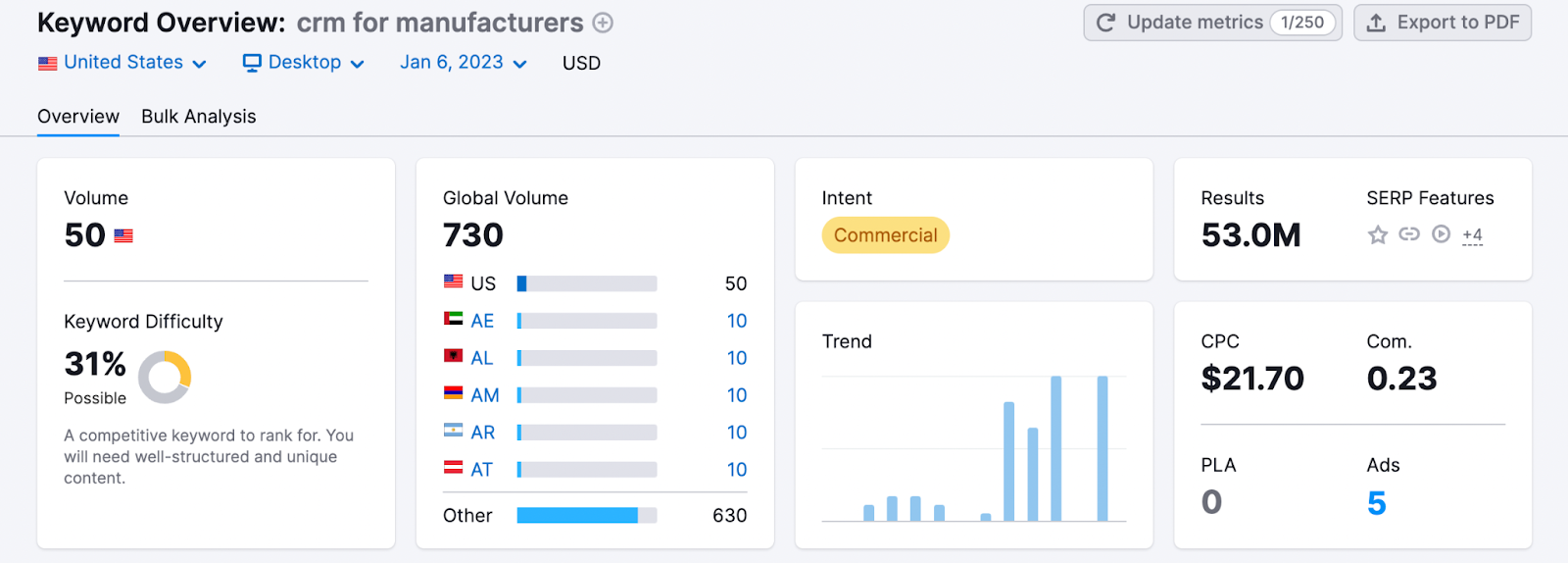
Task: Click the US flag next to Volume
Action: pyautogui.click(x=123, y=236)
